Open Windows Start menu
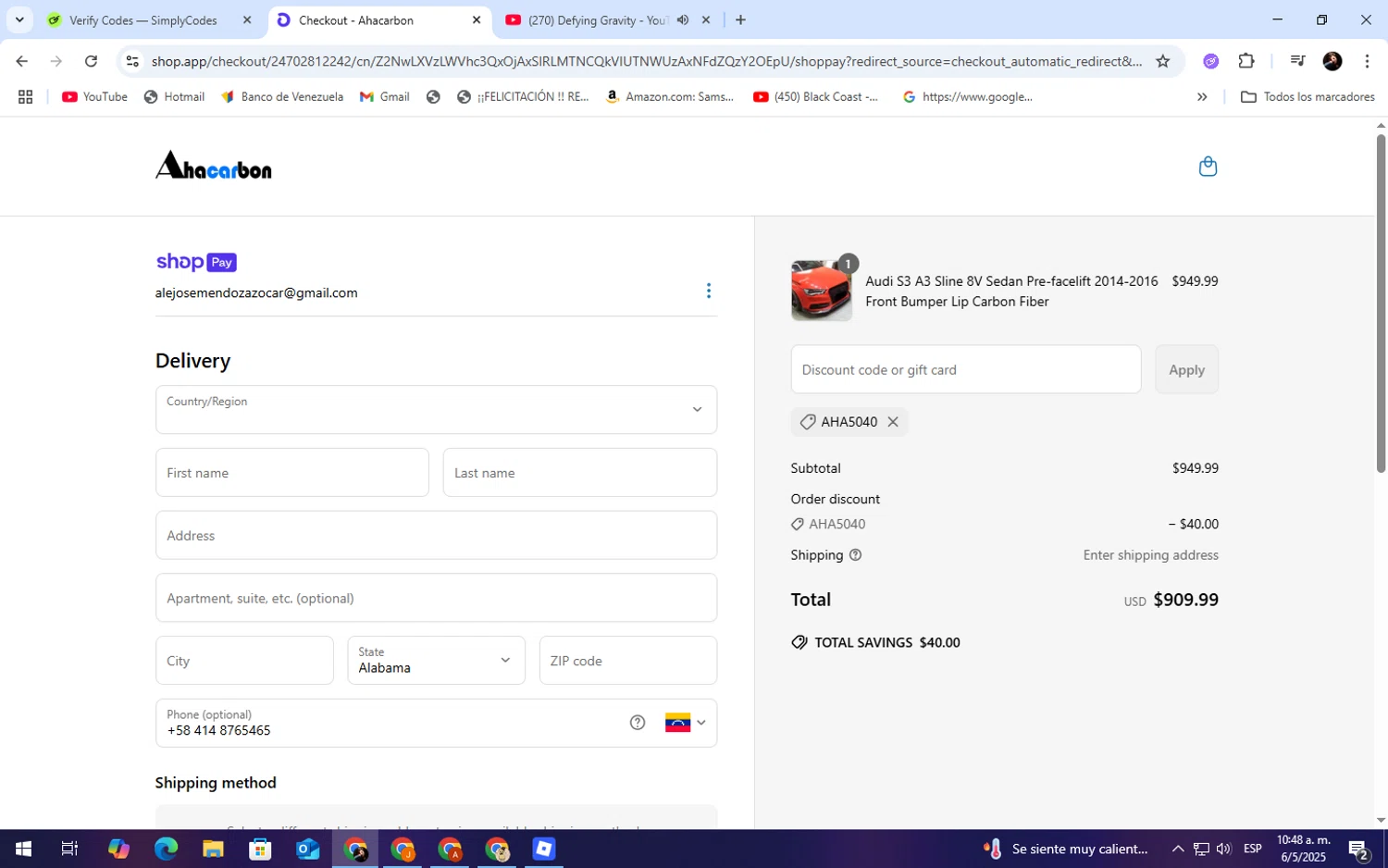This screenshot has height=868, width=1388. pyautogui.click(x=23, y=849)
